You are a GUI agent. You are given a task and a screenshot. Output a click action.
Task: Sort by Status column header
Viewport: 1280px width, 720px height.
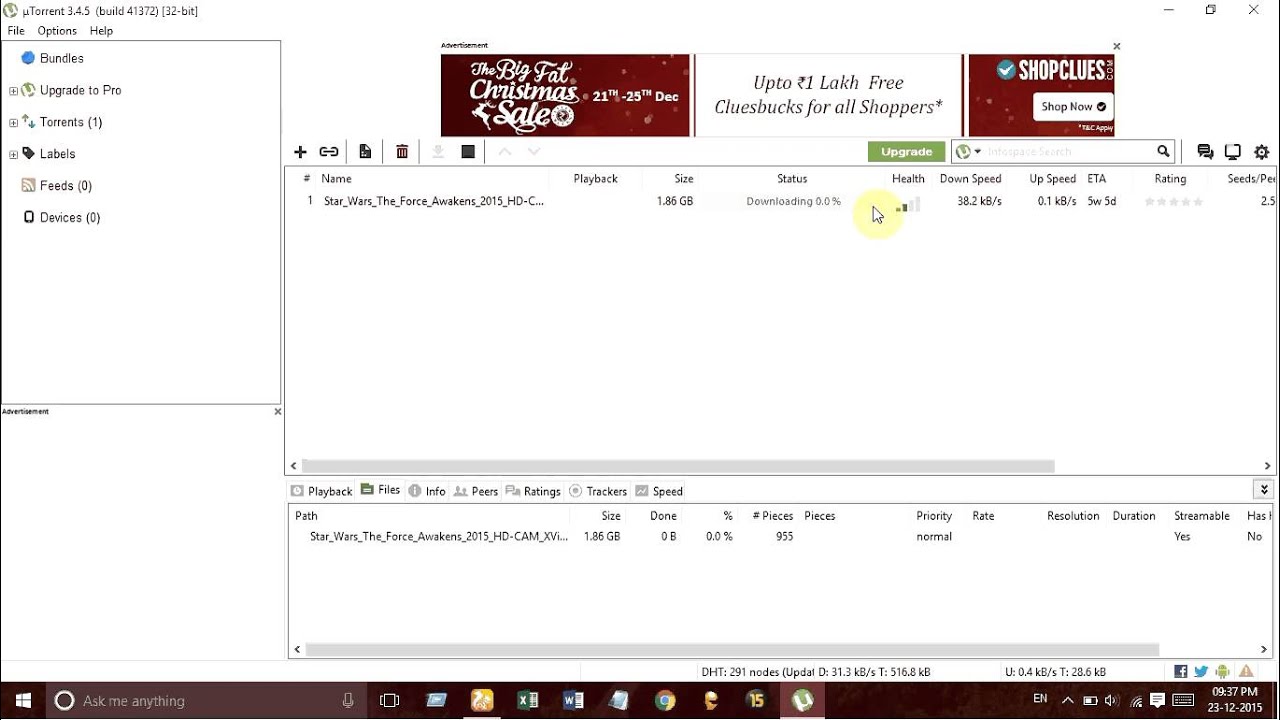pyautogui.click(x=792, y=179)
